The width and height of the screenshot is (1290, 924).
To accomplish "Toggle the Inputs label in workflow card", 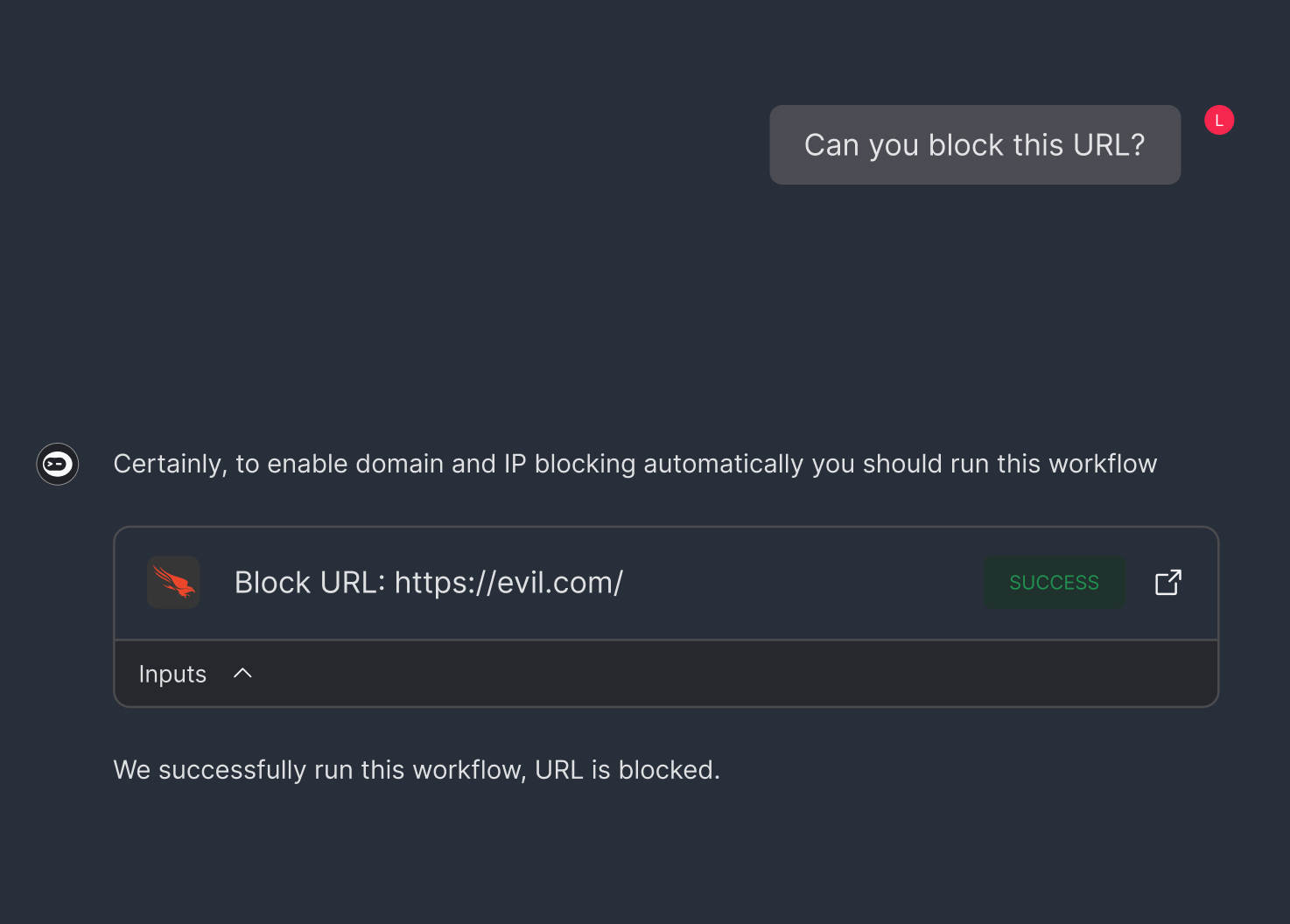I will 172,674.
